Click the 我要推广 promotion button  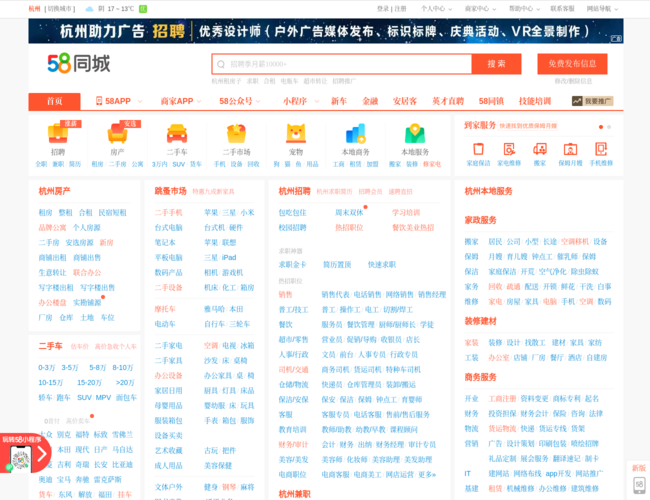[592, 101]
